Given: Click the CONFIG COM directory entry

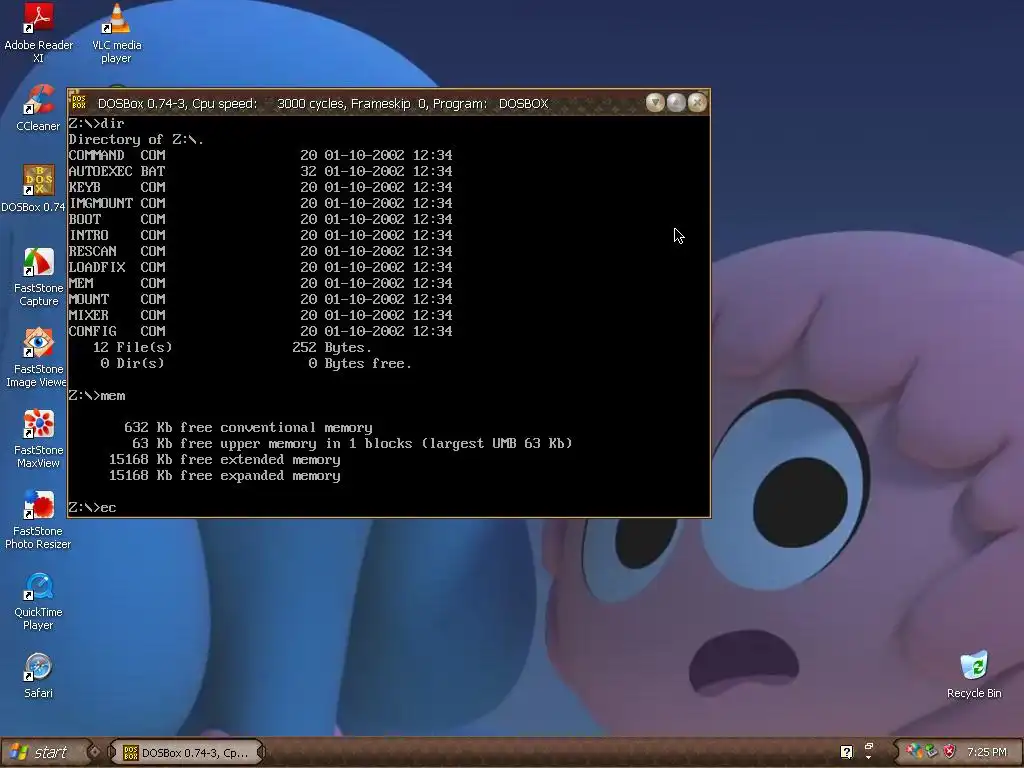Looking at the screenshot, I should 261,331.
